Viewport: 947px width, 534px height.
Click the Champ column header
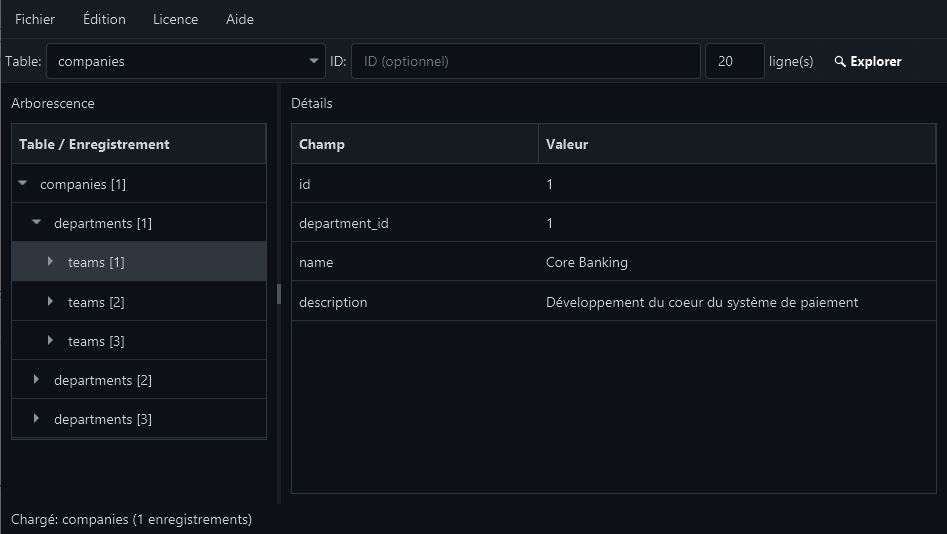coord(414,144)
